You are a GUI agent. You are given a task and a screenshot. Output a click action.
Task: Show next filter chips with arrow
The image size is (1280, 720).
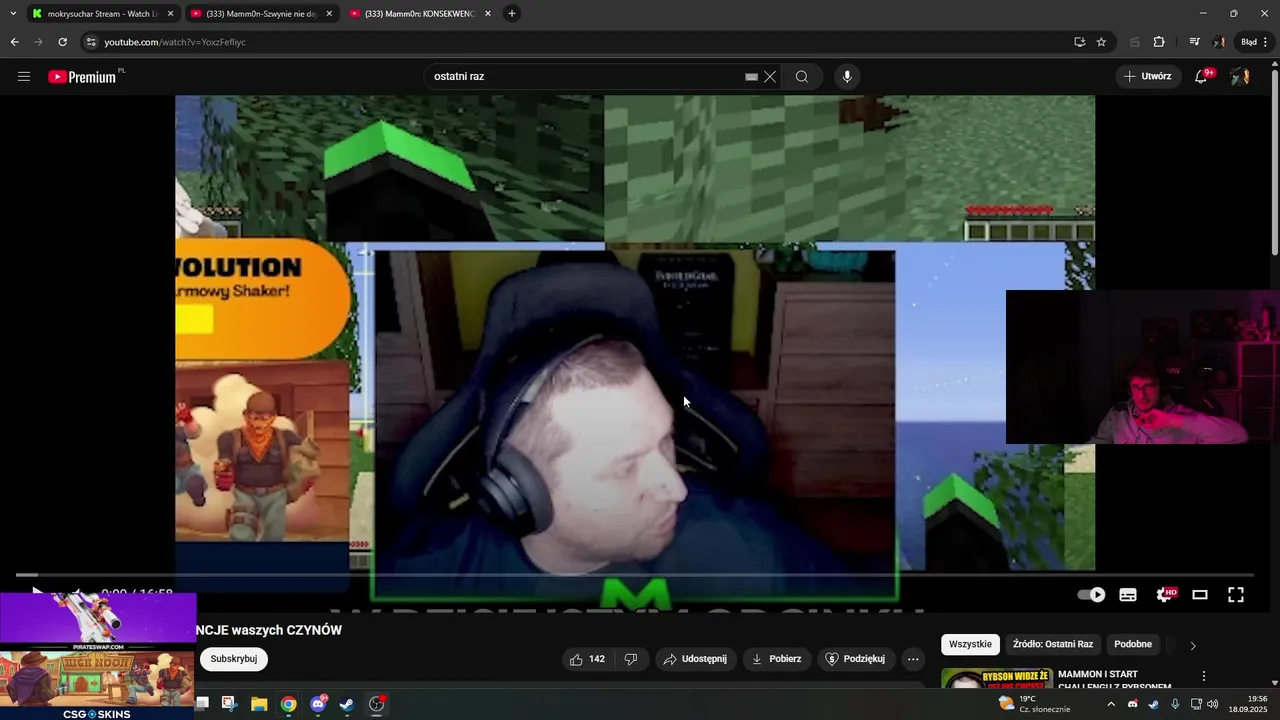(1192, 645)
